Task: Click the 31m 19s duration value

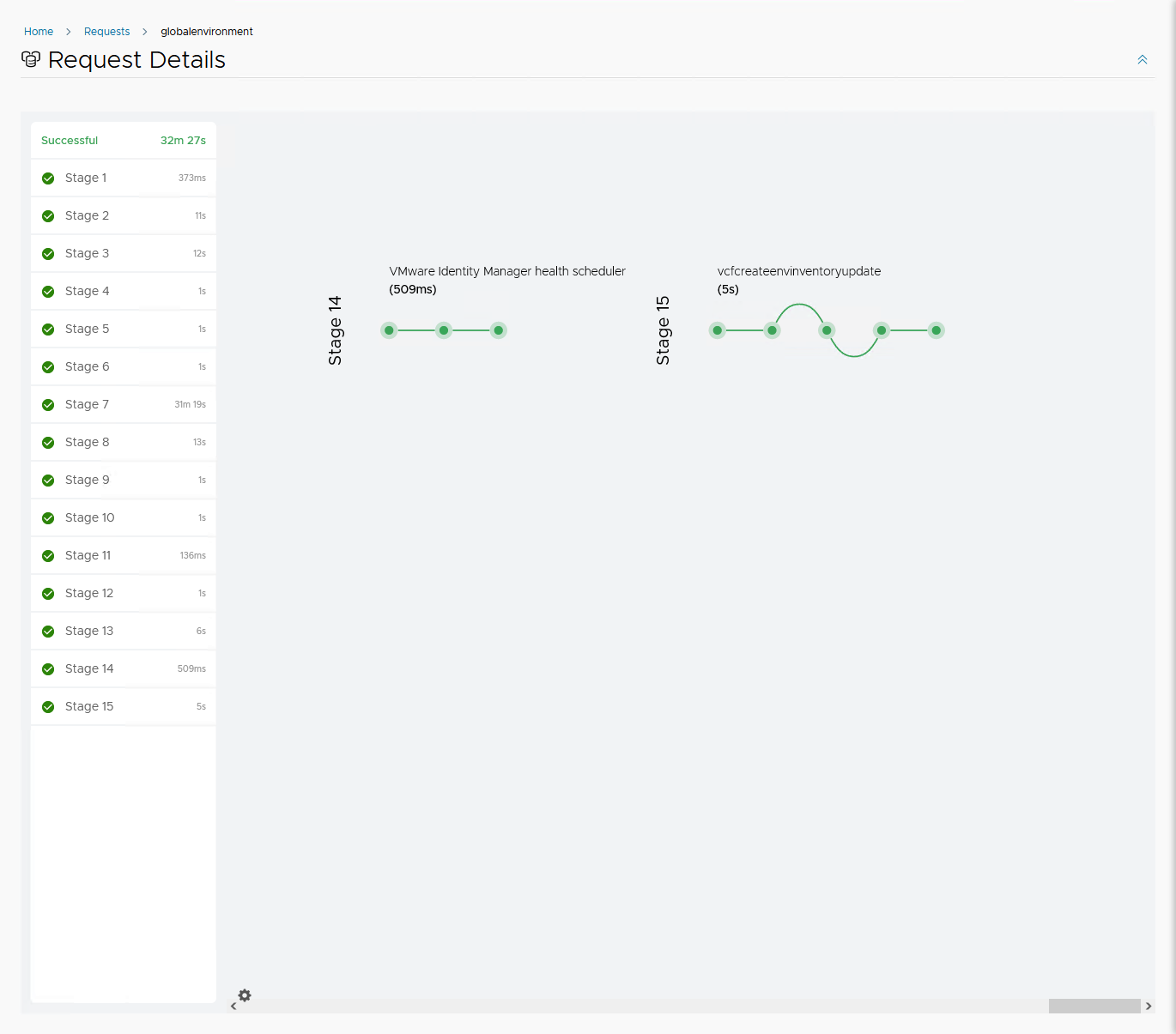Action: coord(190,404)
